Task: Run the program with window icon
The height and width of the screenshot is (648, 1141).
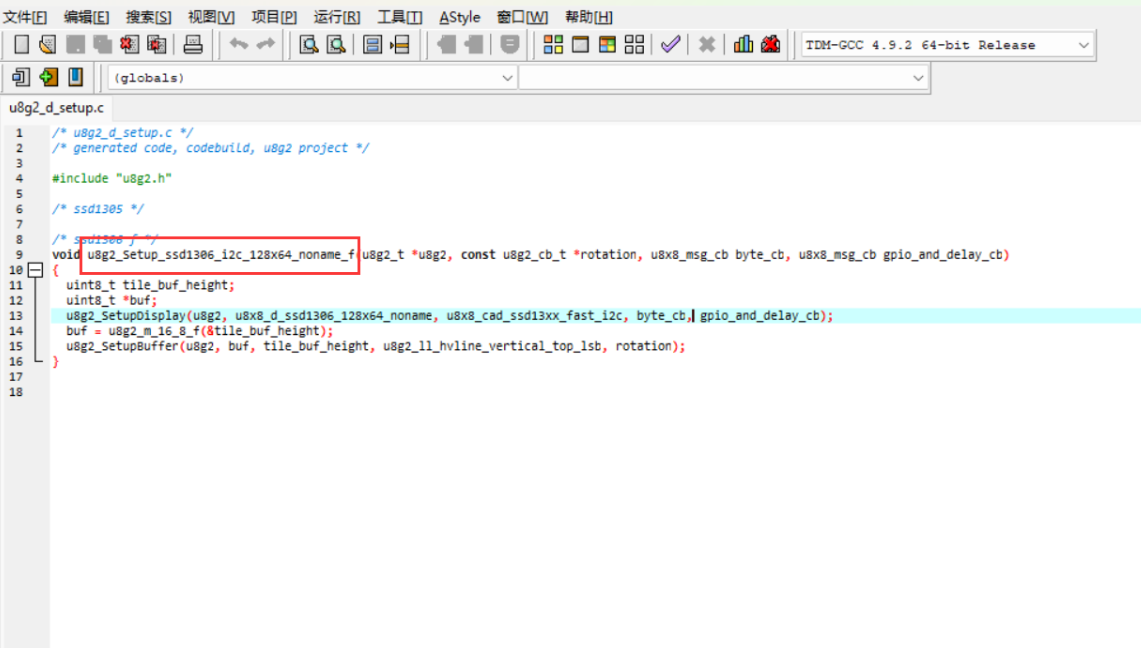Action: pos(580,44)
